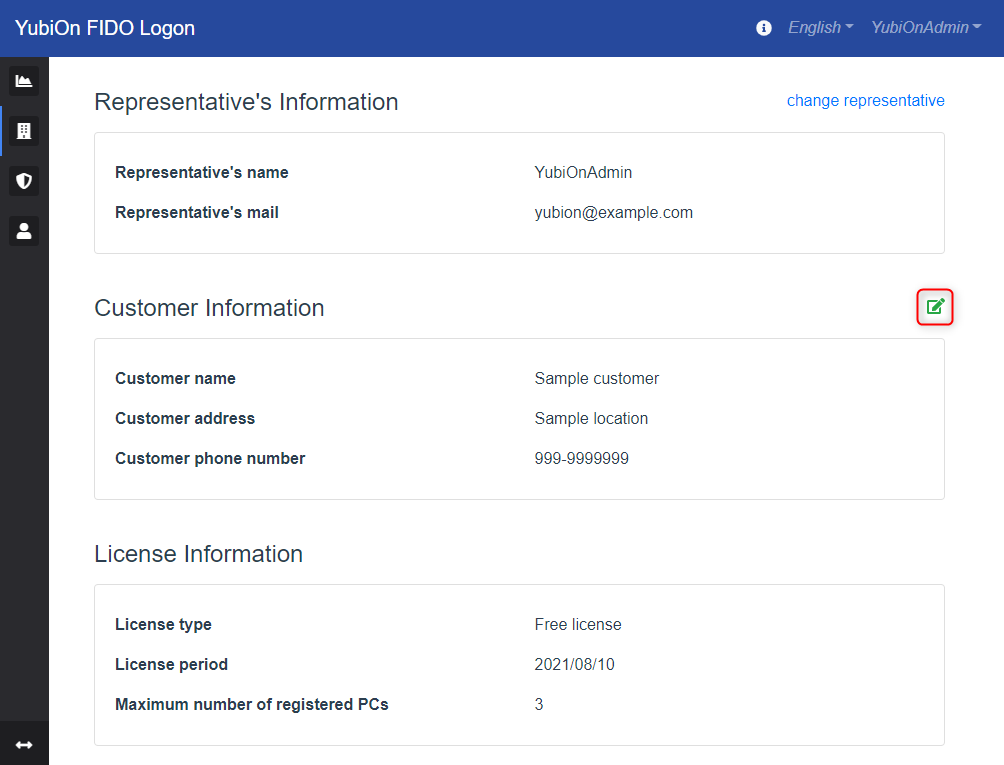Go to YubiOn FIDO Logon home title
1004x765 pixels.
(105, 28)
